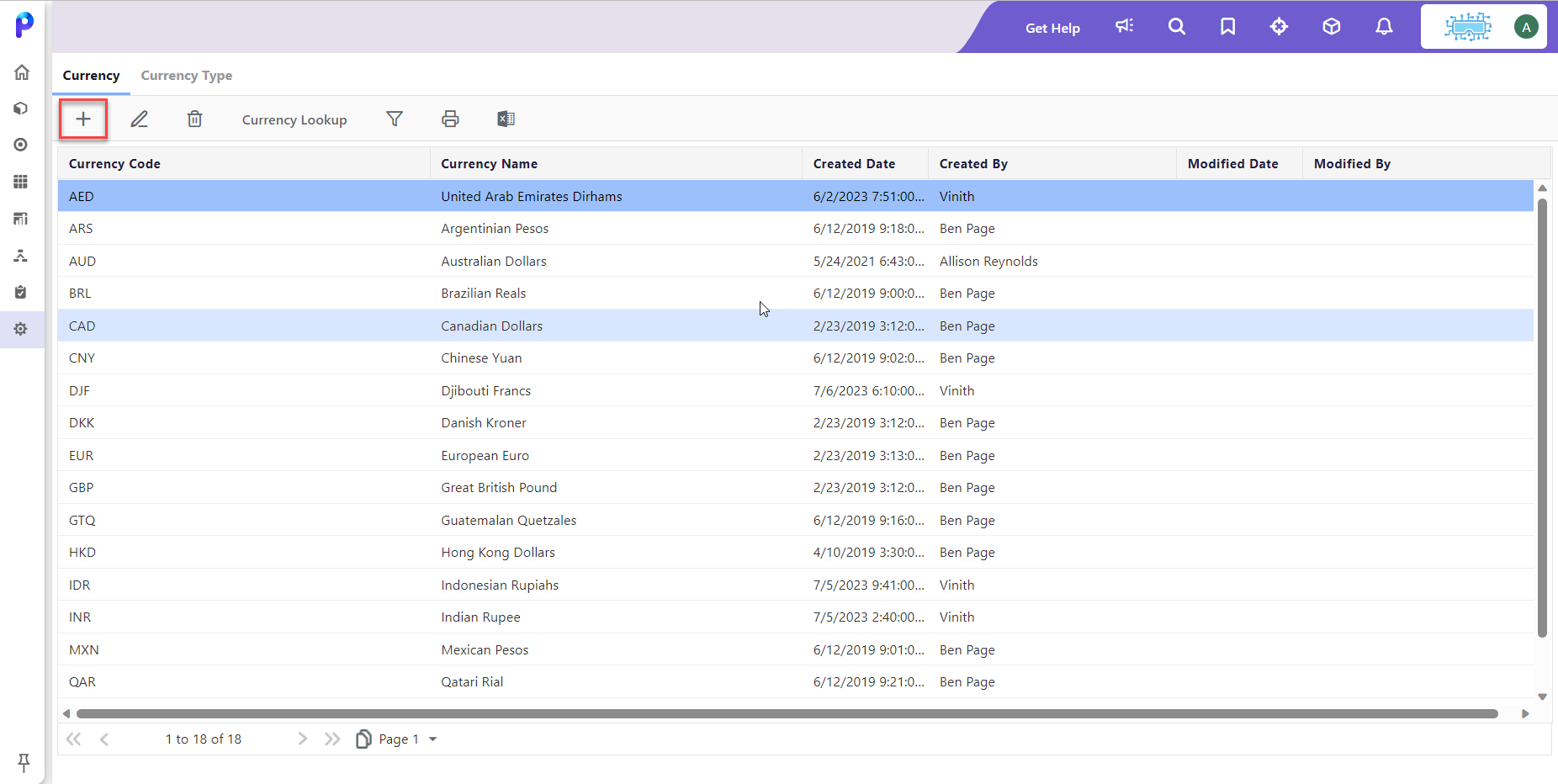
Task: Click the chip logo in header
Action: click(x=1468, y=27)
